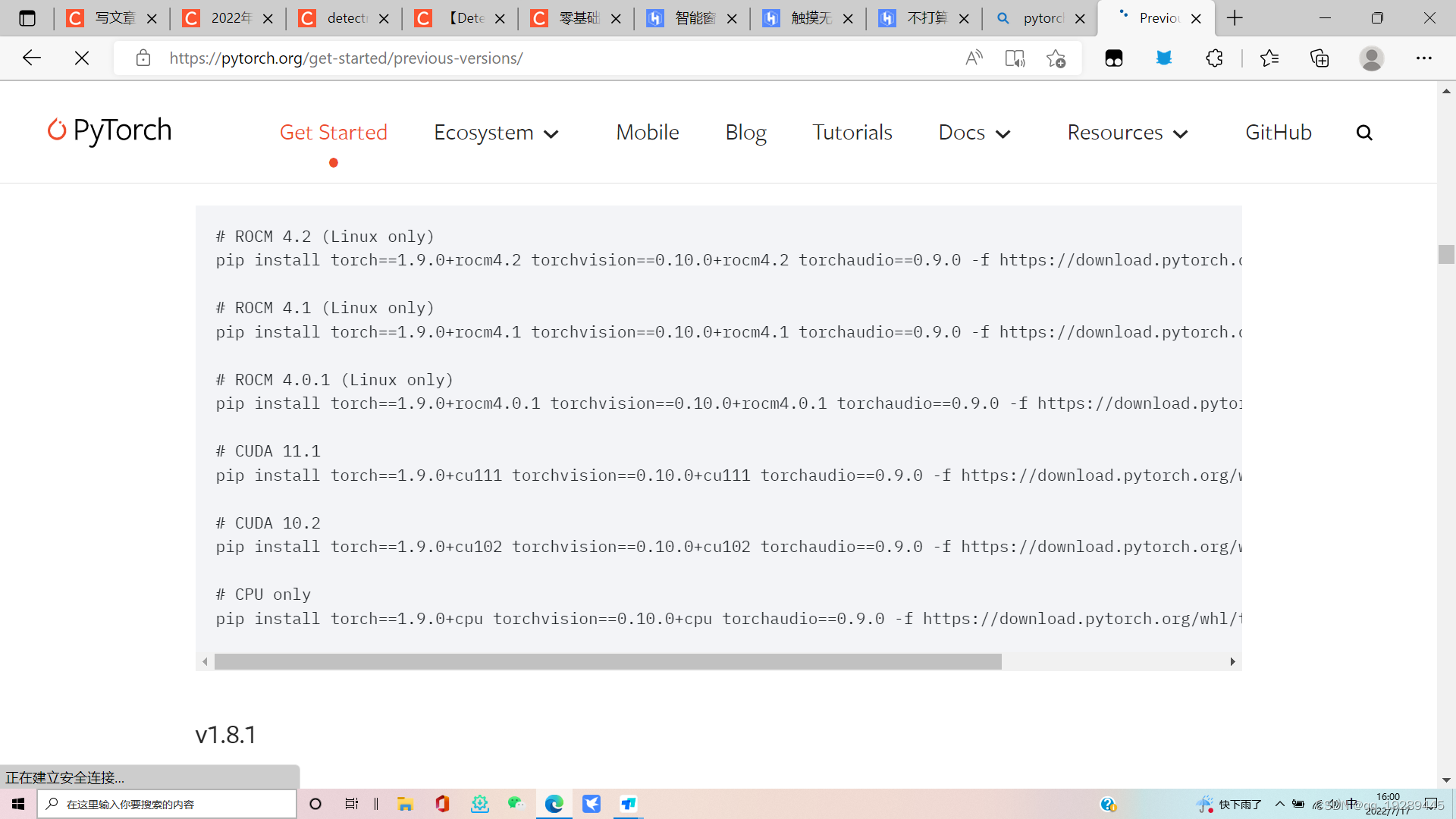Open the Immersive Reader icon
The height and width of the screenshot is (819, 1456).
(x=1015, y=58)
